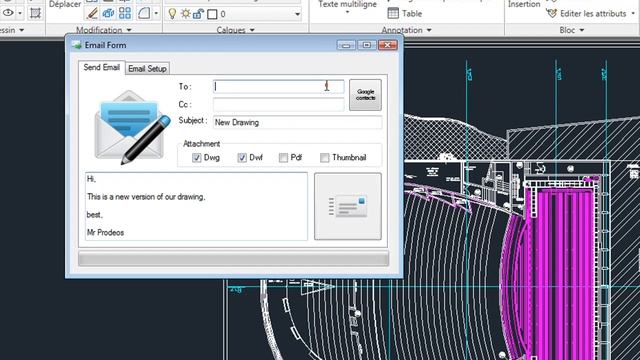640x360 pixels.
Task: Toggle the layer sun freeze icon
Action: click(x=186, y=14)
